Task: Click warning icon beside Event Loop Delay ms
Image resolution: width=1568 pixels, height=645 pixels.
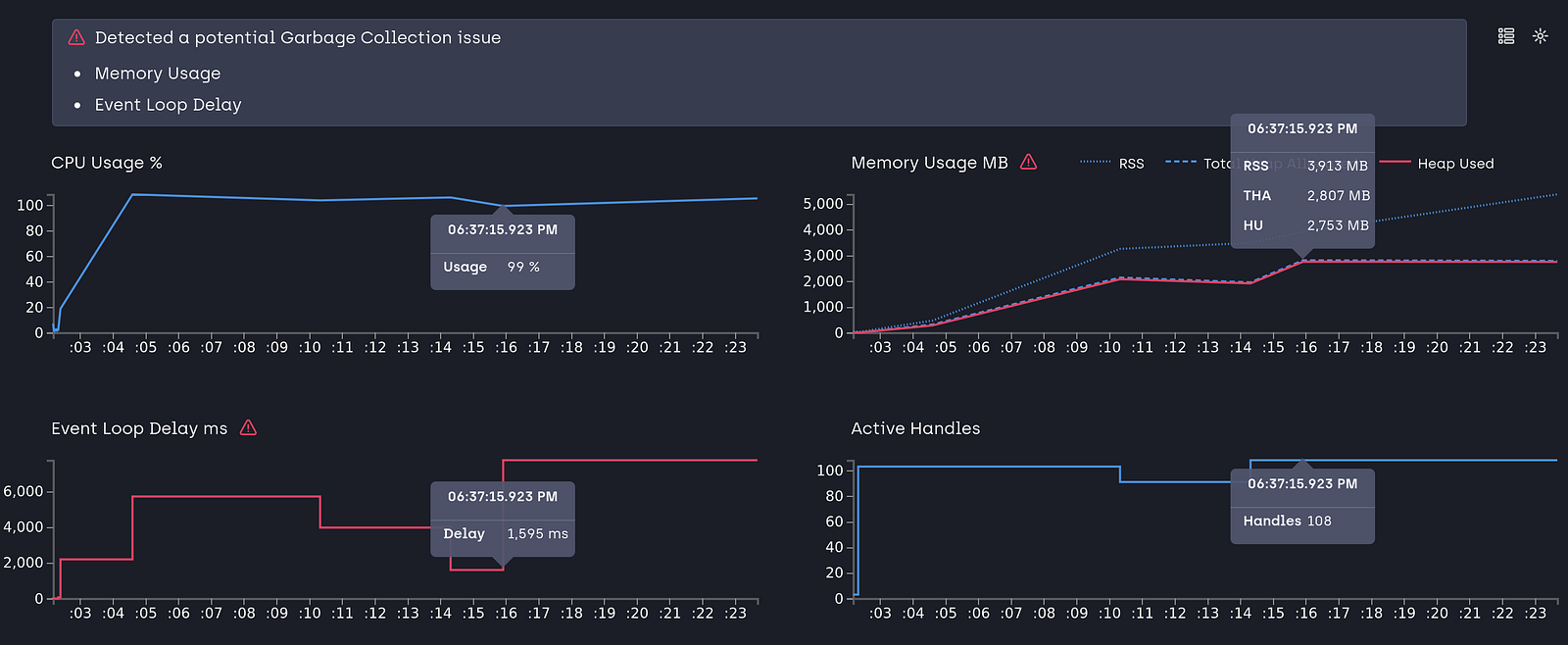Action: pos(248,427)
